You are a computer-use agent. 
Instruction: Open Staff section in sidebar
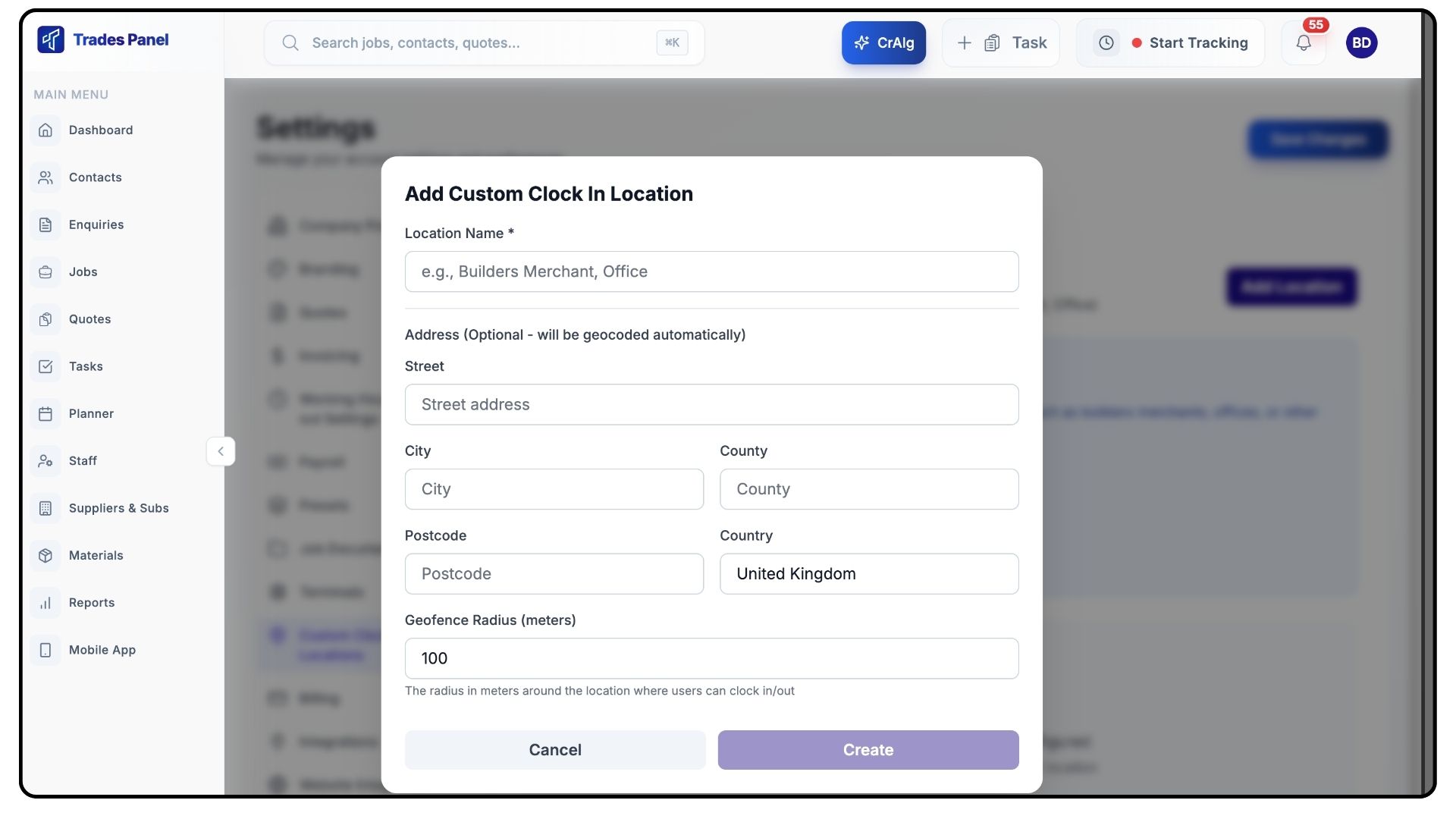83,461
